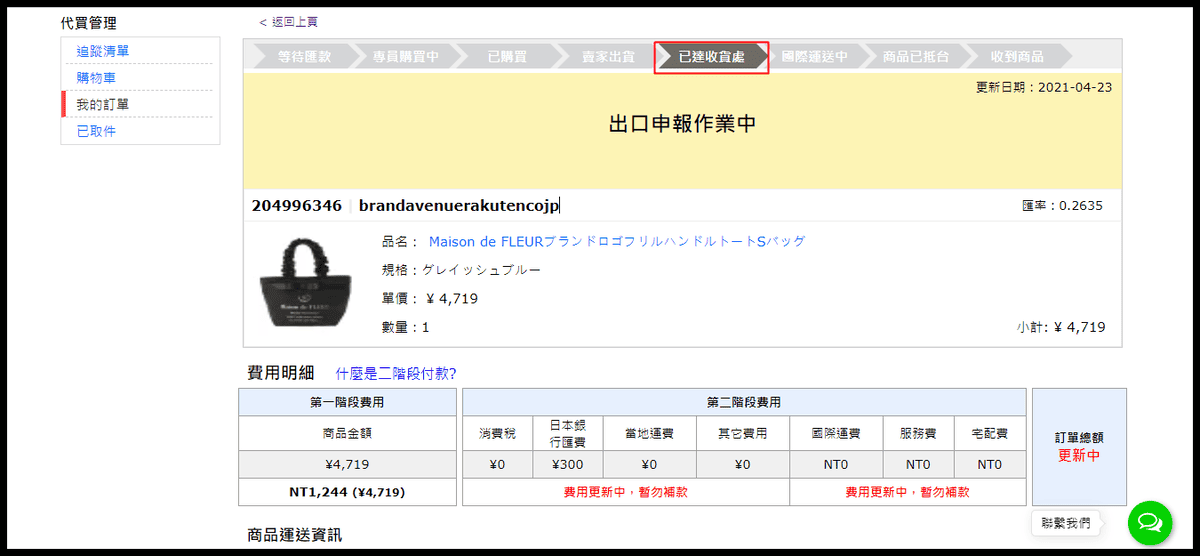This screenshot has width=1200, height=556.
Task: Click the 服務費 column header
Action: click(918, 433)
